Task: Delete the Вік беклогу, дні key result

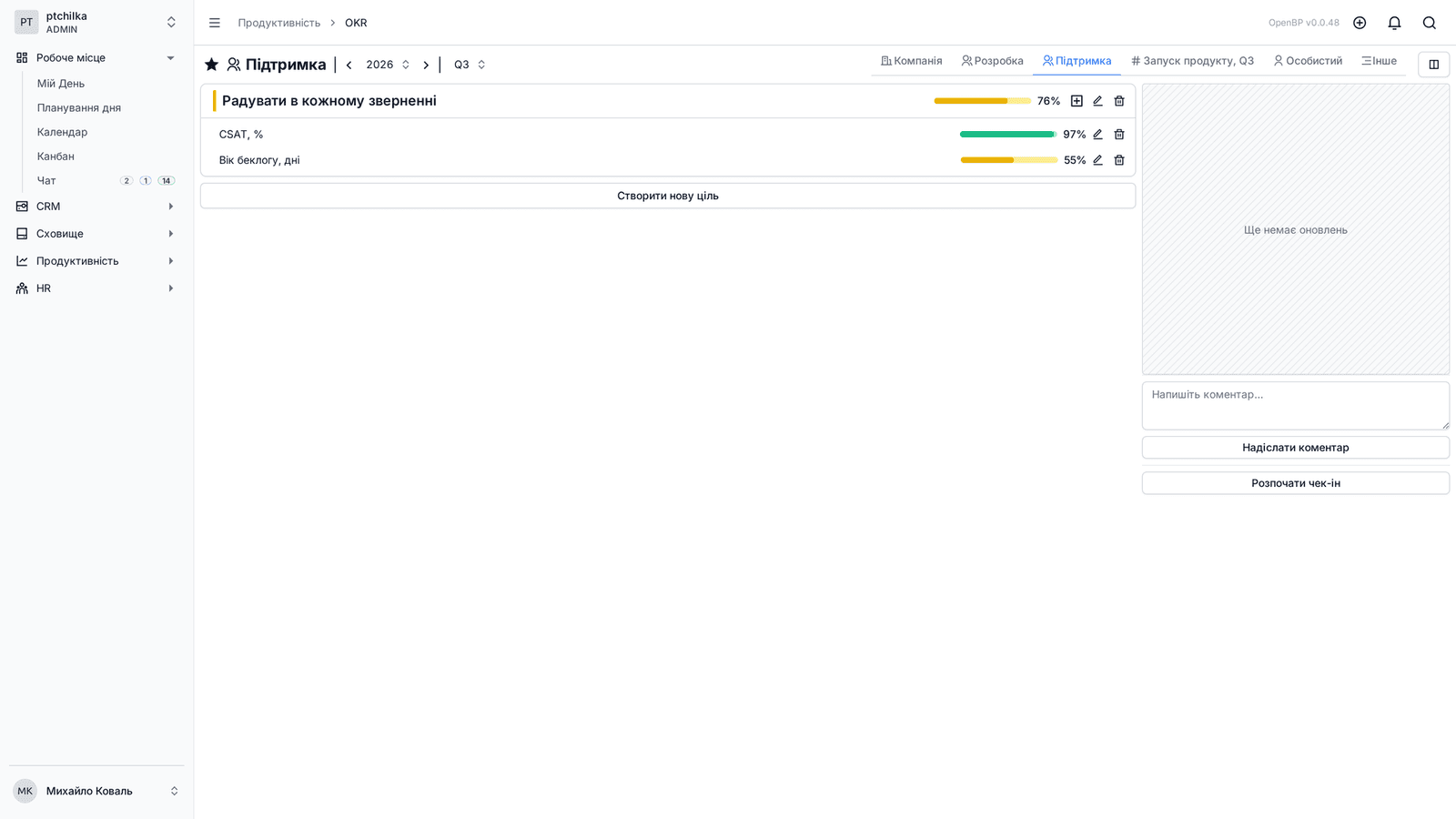Action: tap(1119, 160)
